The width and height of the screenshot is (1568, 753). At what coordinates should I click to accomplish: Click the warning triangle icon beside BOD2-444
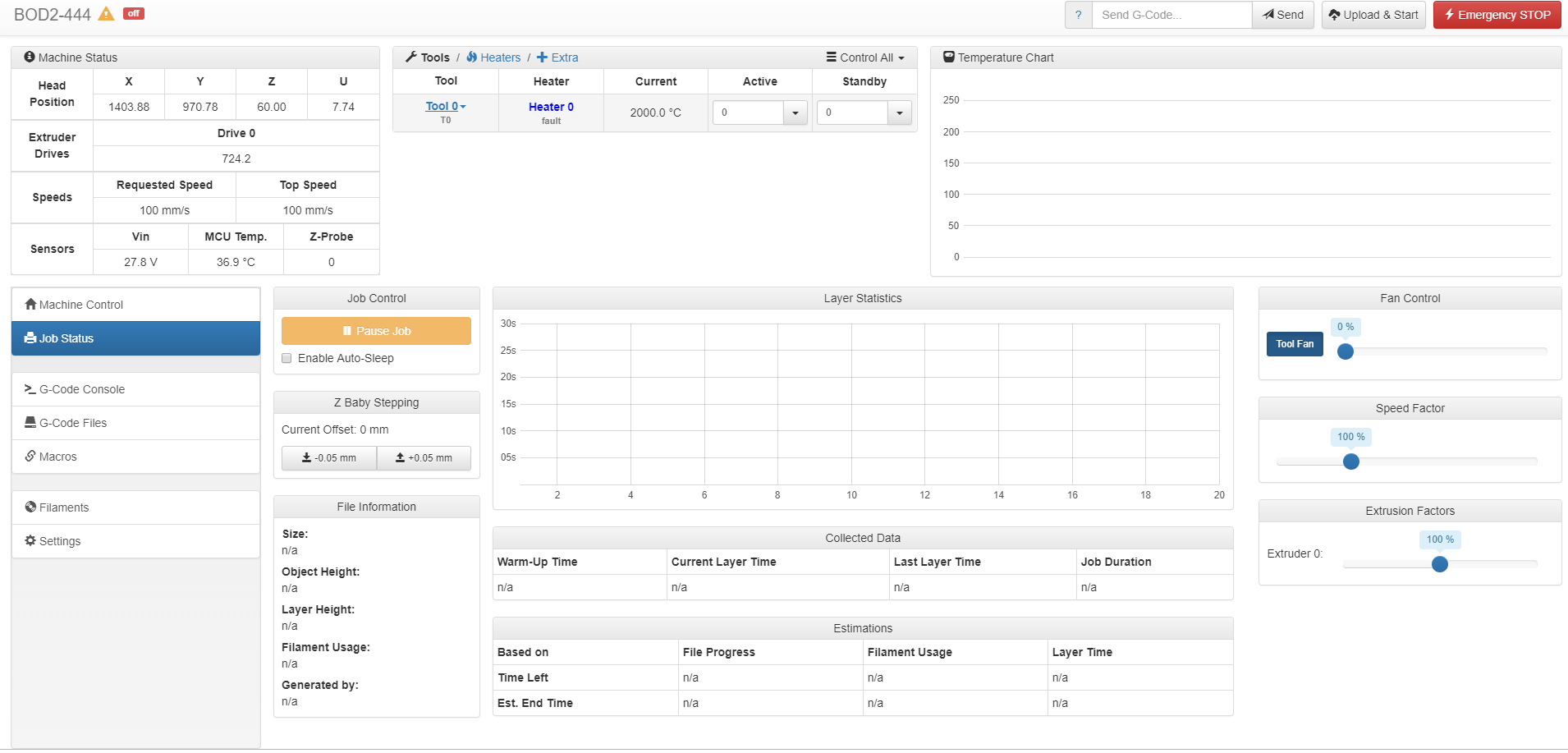(x=106, y=14)
